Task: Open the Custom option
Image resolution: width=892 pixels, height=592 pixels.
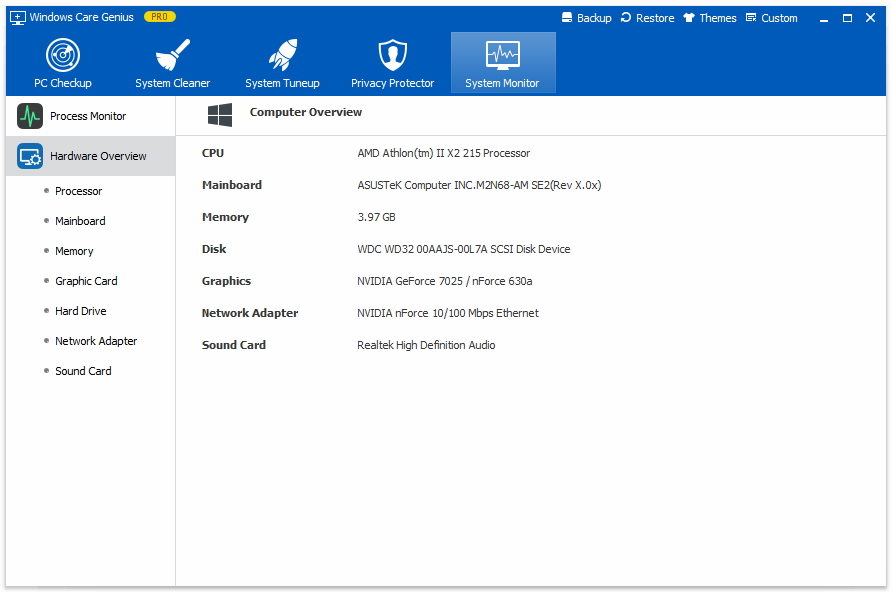Action: coord(779,18)
